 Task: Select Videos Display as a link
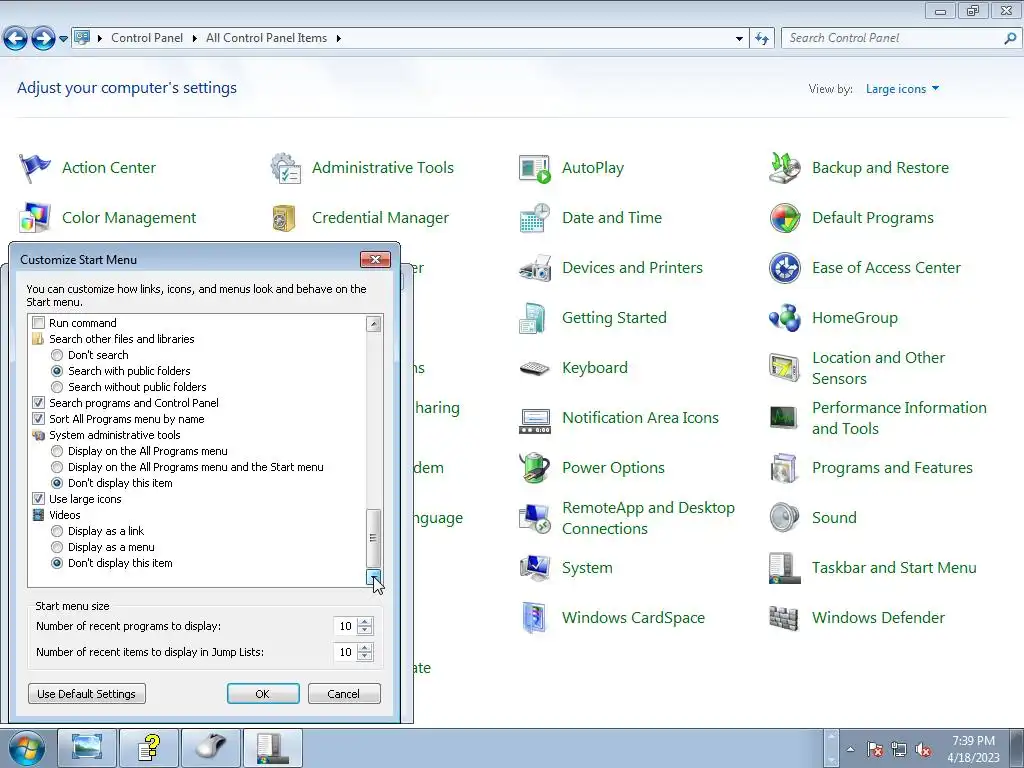coord(57,532)
